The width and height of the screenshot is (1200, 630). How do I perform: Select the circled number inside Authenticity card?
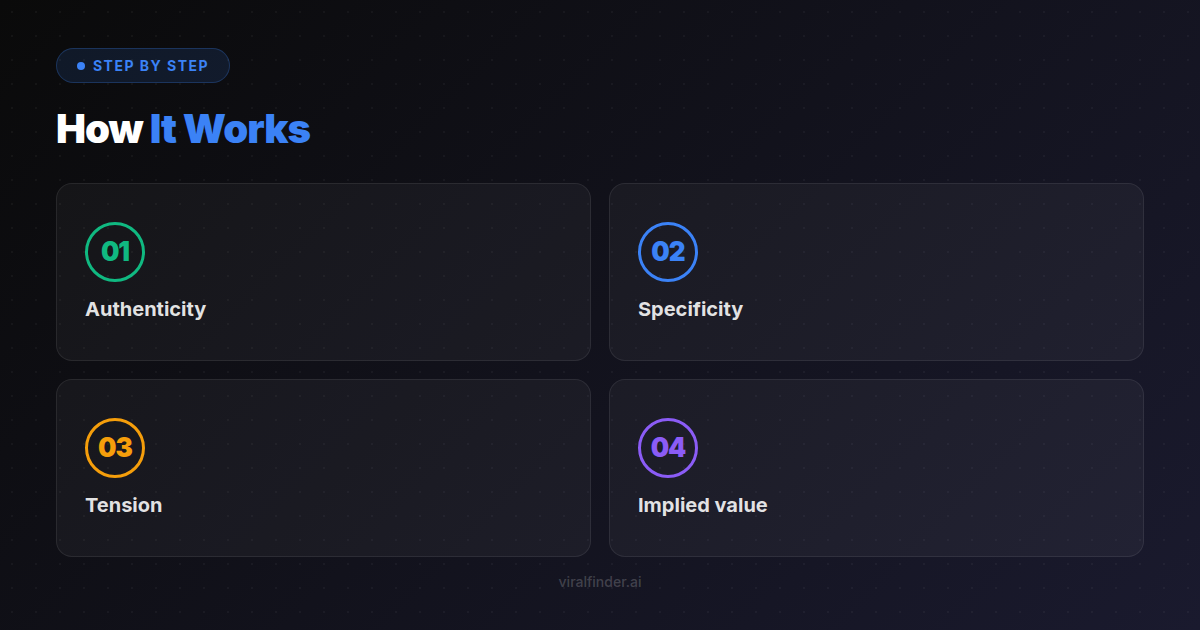click(x=116, y=252)
